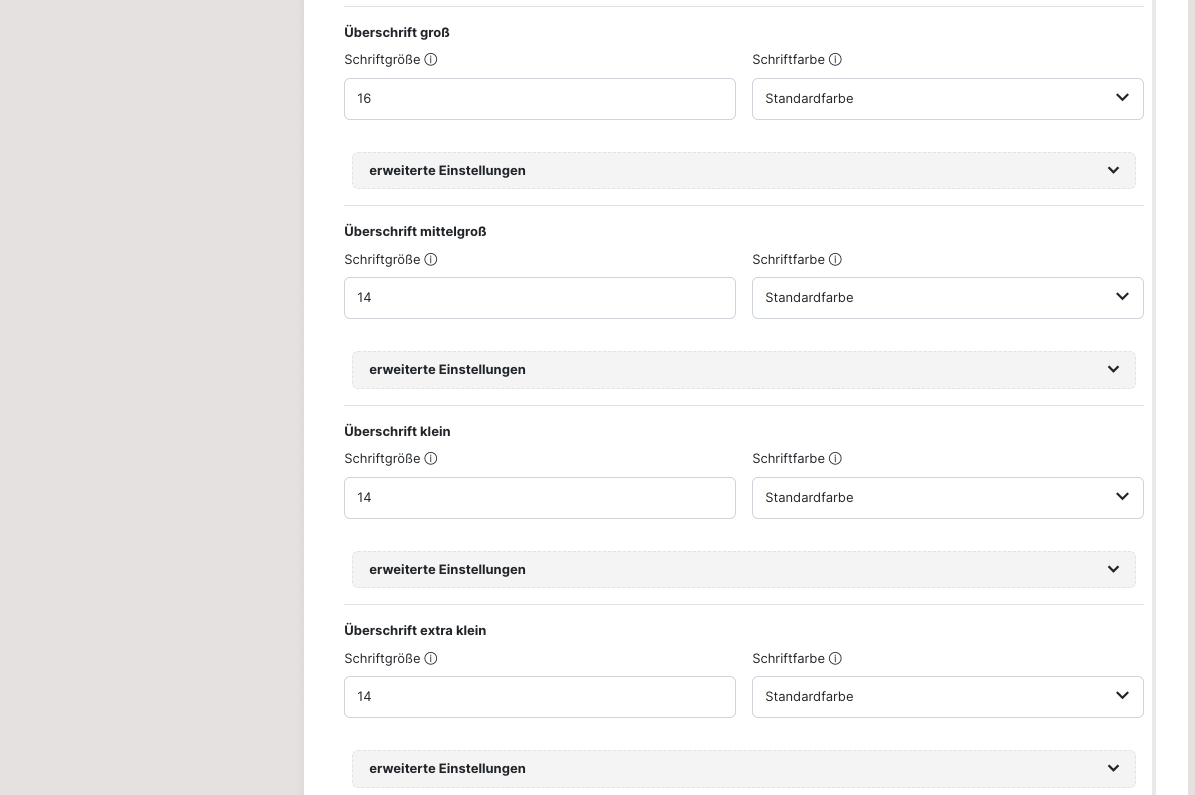
Task: Click Schriftgröße info icon in Überschrift extra klein section
Action: coord(431,659)
